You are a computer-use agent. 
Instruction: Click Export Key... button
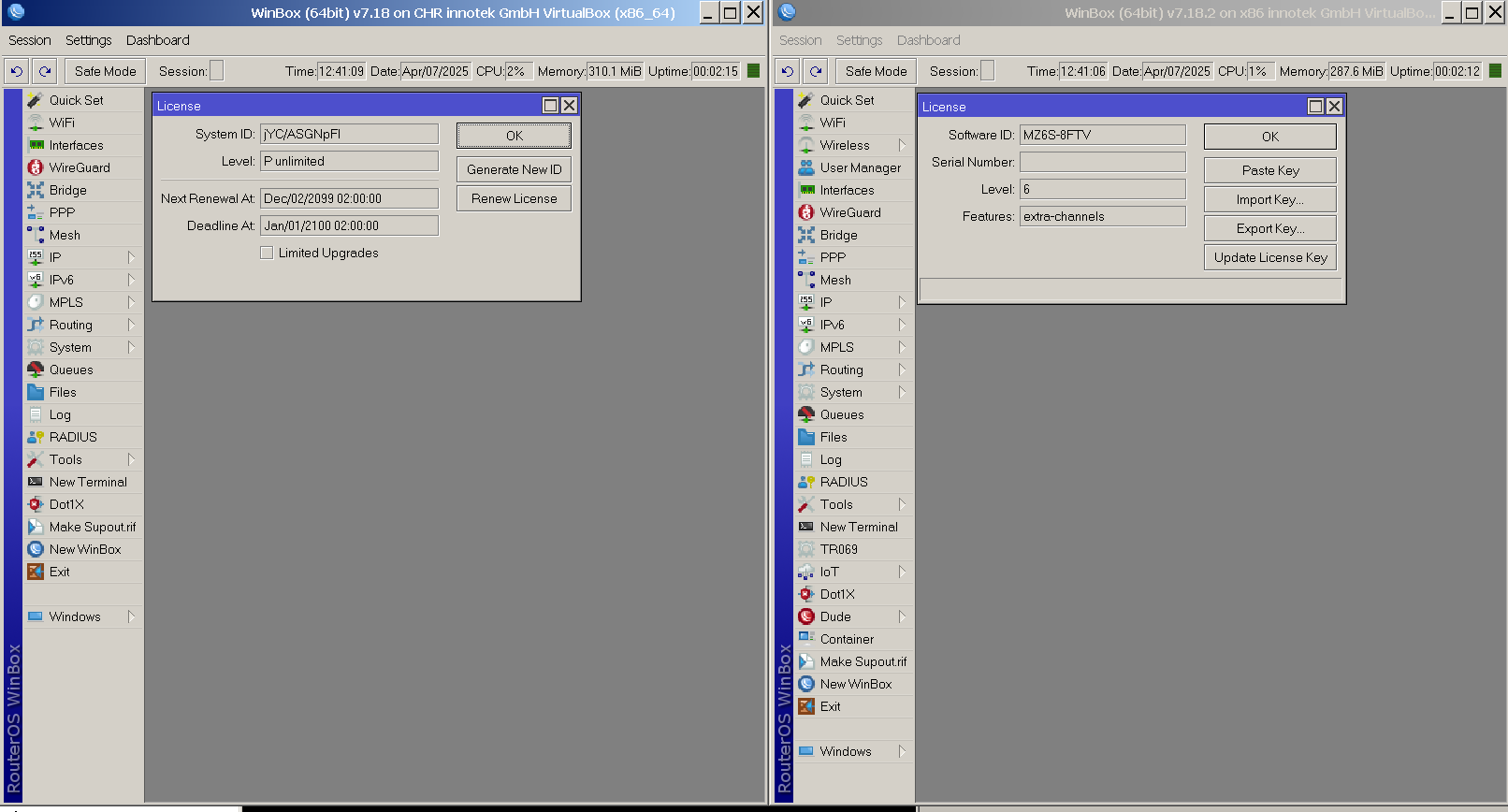point(1270,228)
